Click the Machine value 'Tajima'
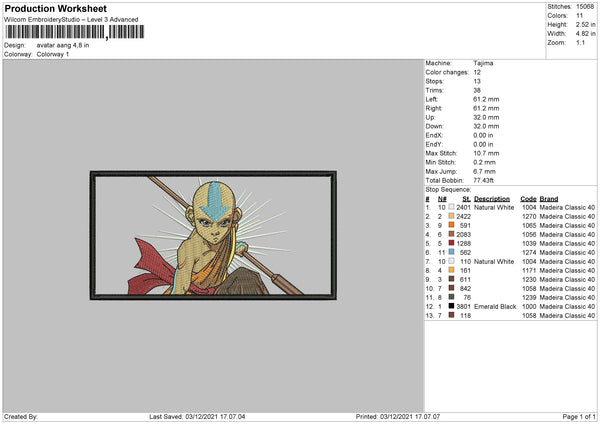The height and width of the screenshot is (424, 600). (483, 63)
